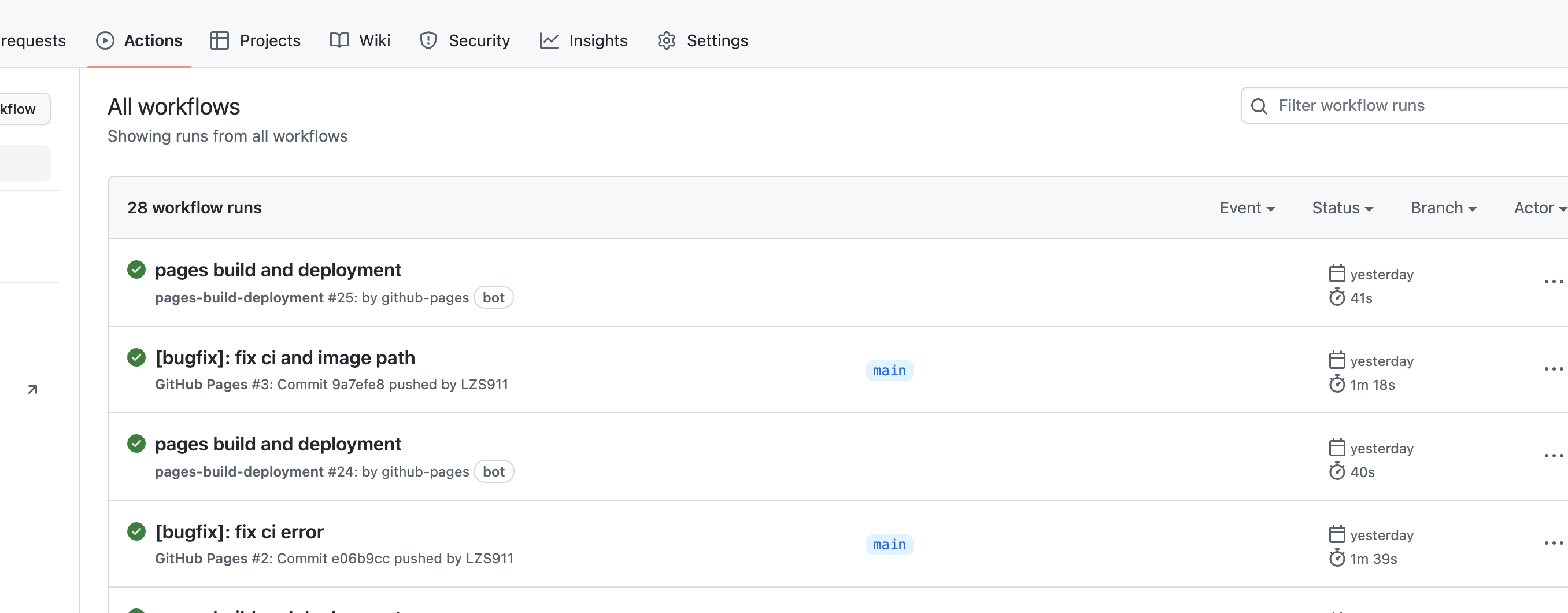The width and height of the screenshot is (1568, 613).
Task: Open more options menu for run #25
Action: point(1554,282)
